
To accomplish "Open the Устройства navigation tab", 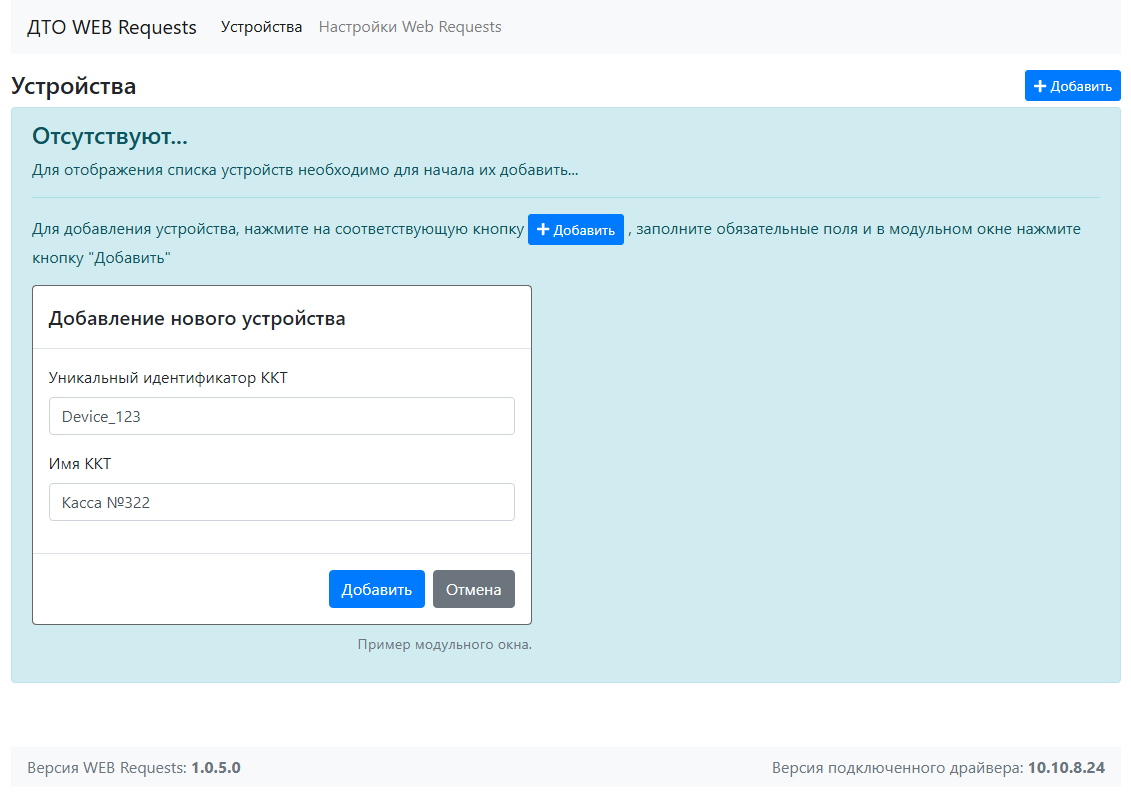I will [x=261, y=27].
